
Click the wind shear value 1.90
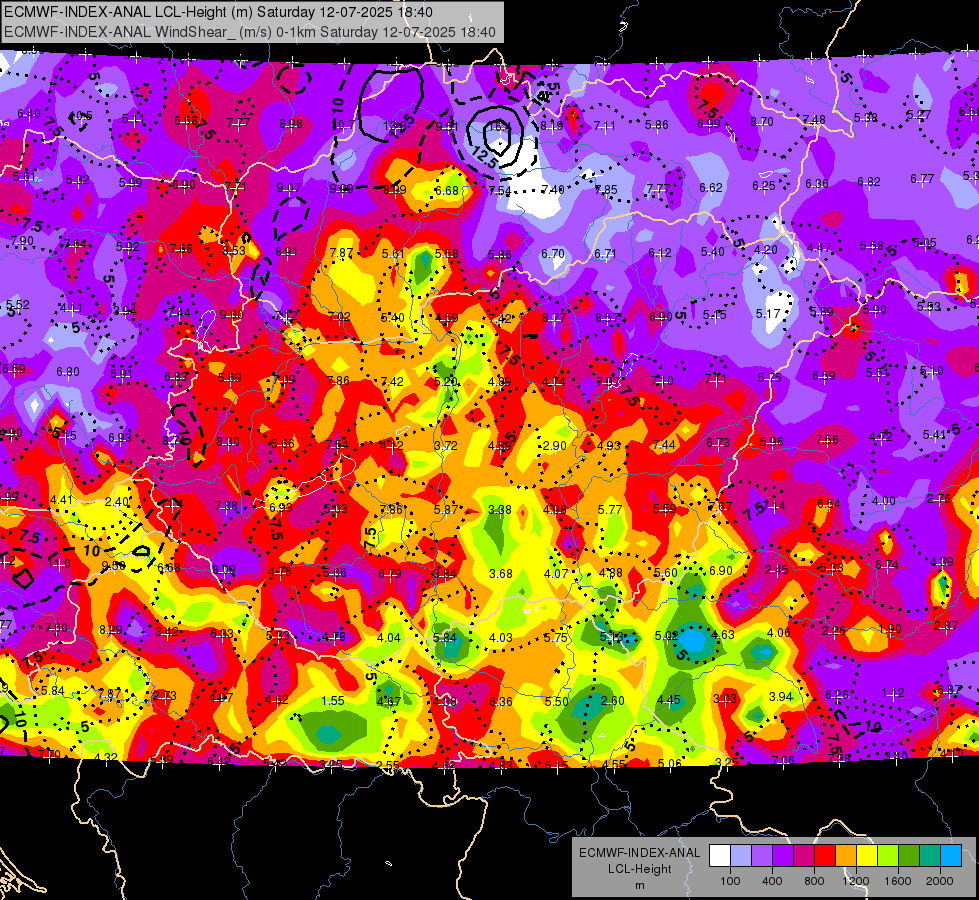tap(890, 628)
